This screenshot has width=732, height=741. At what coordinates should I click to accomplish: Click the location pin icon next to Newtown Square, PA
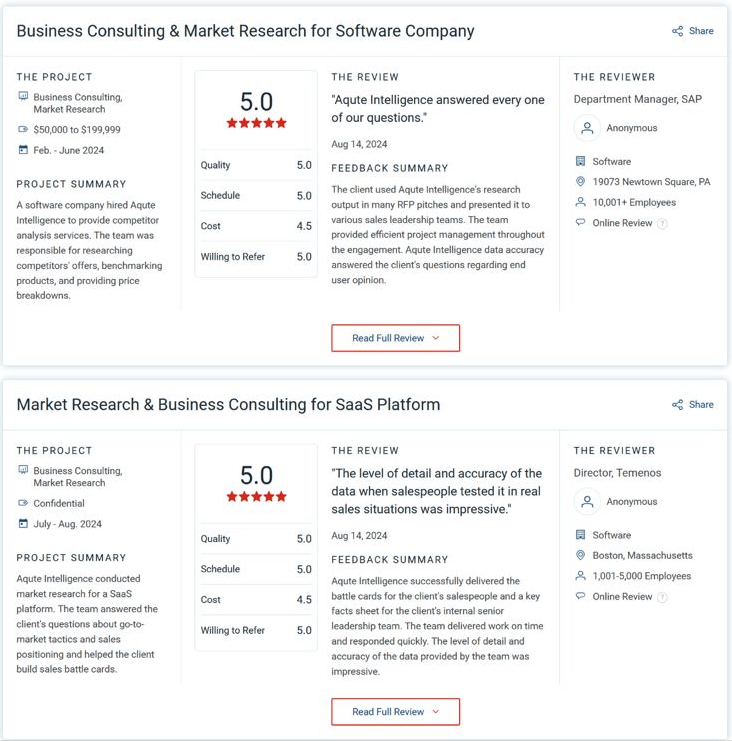580,182
